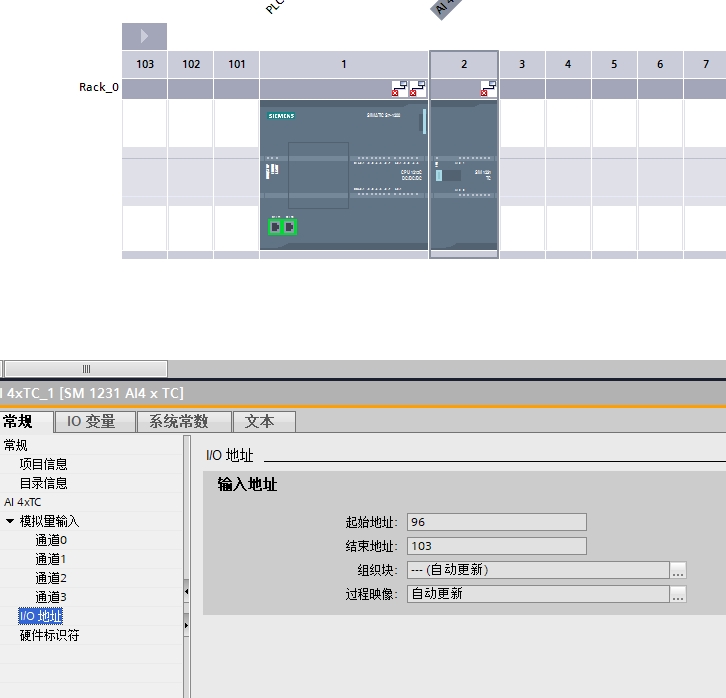
Task: Select the SM 1231 TC module in slot 2
Action: click(x=463, y=175)
